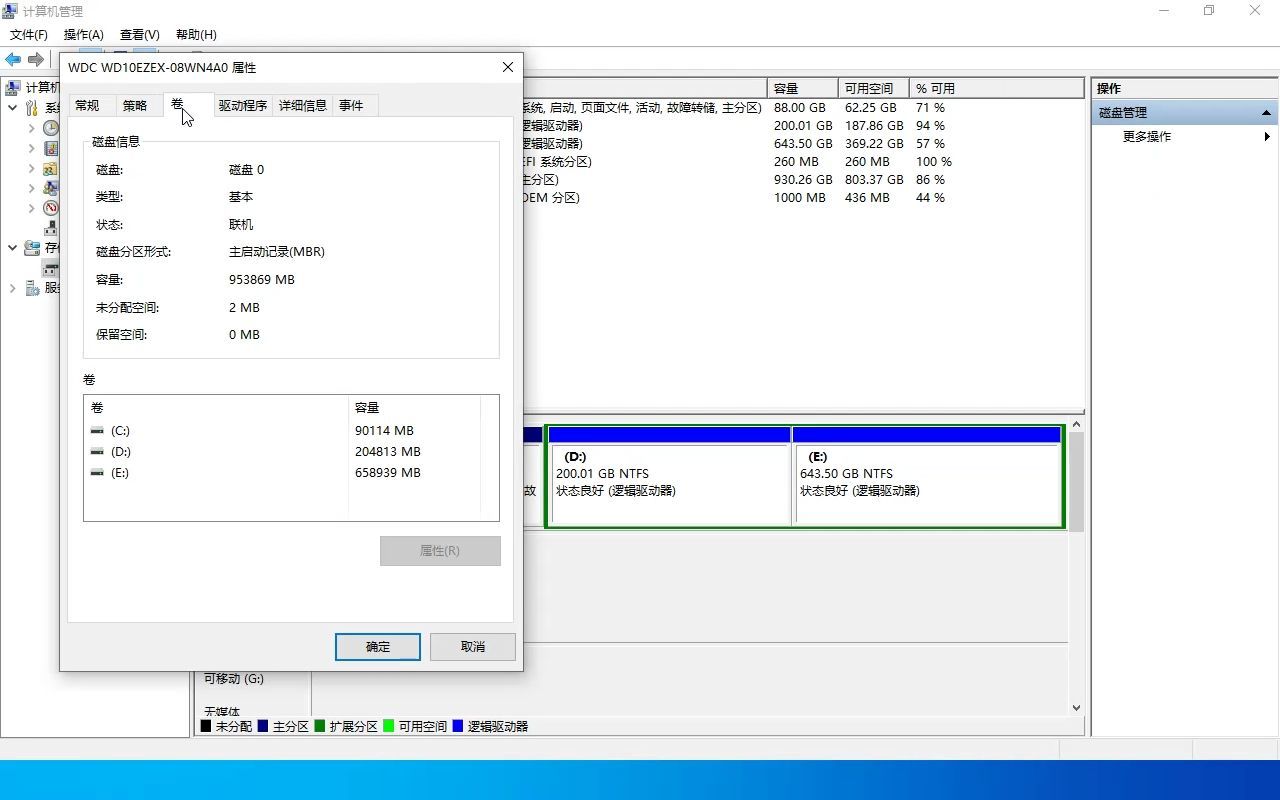Click the Computer Management title bar icon
The height and width of the screenshot is (800, 1280).
point(11,11)
